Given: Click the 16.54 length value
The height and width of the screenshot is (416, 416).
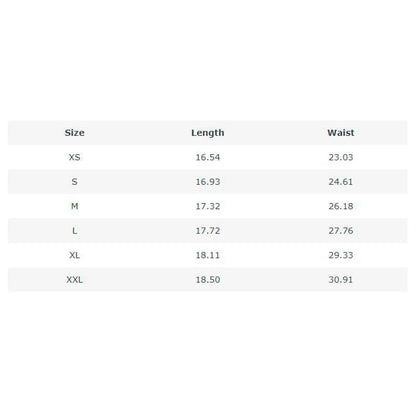Looking at the screenshot, I should (208, 157).
